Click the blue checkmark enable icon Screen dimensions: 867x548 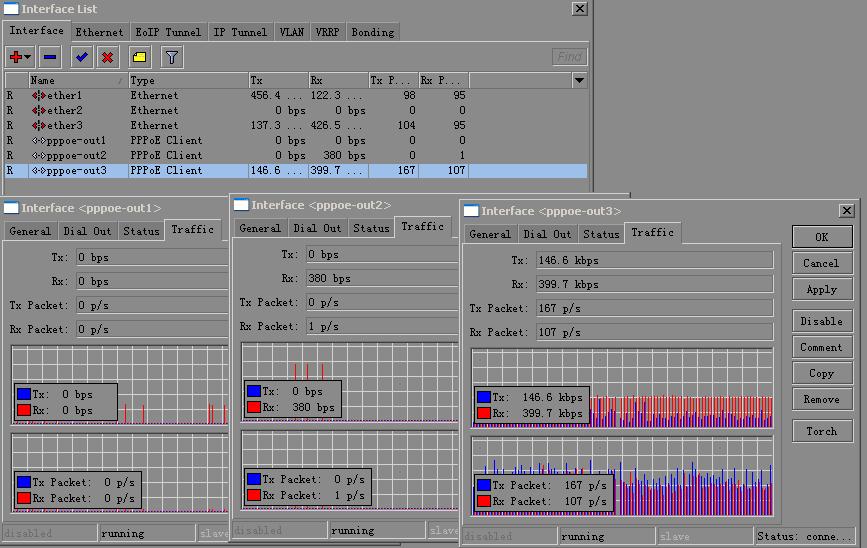(82, 57)
